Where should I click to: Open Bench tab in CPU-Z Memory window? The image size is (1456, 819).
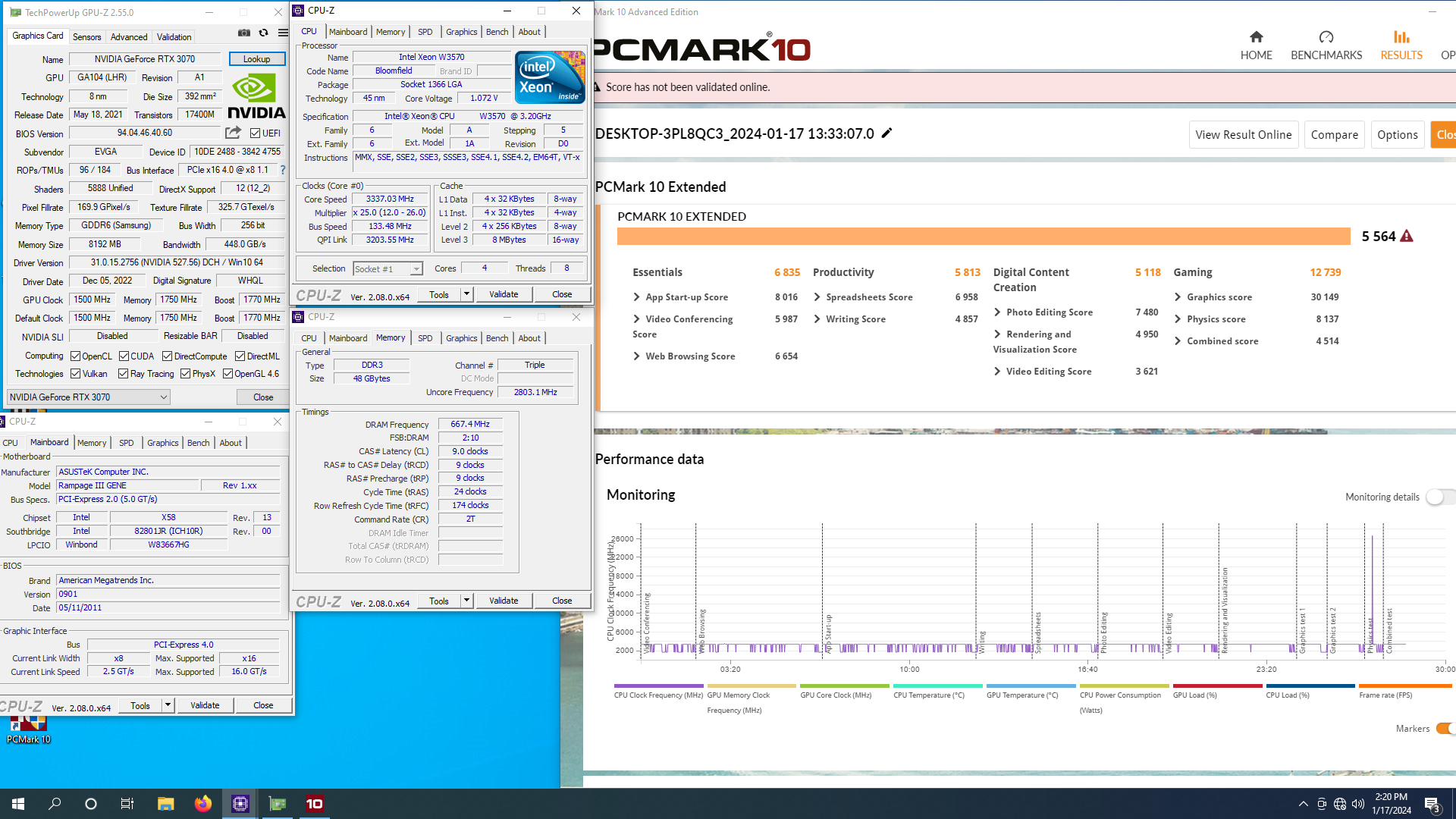coord(497,338)
